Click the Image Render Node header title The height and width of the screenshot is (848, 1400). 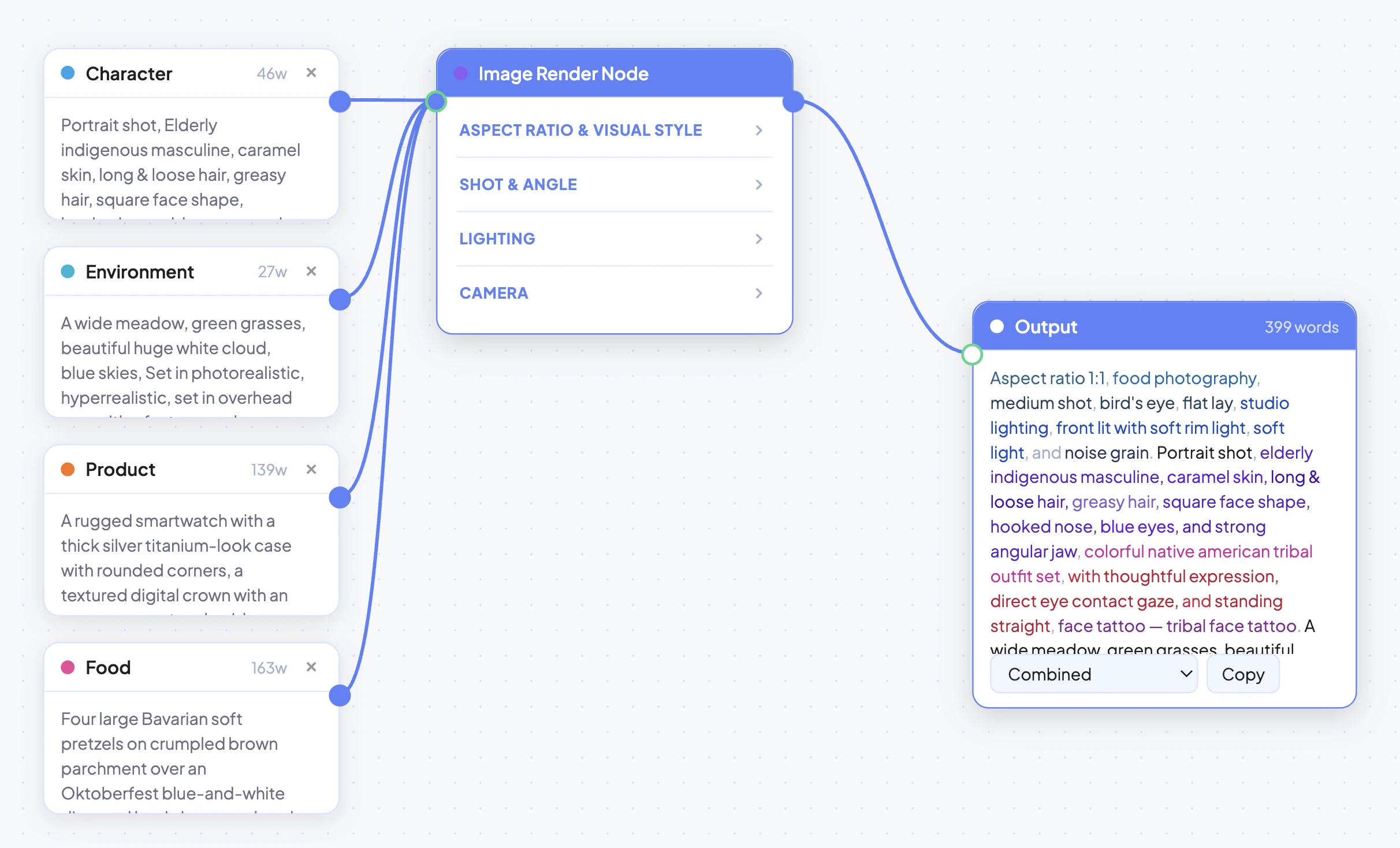[x=563, y=73]
